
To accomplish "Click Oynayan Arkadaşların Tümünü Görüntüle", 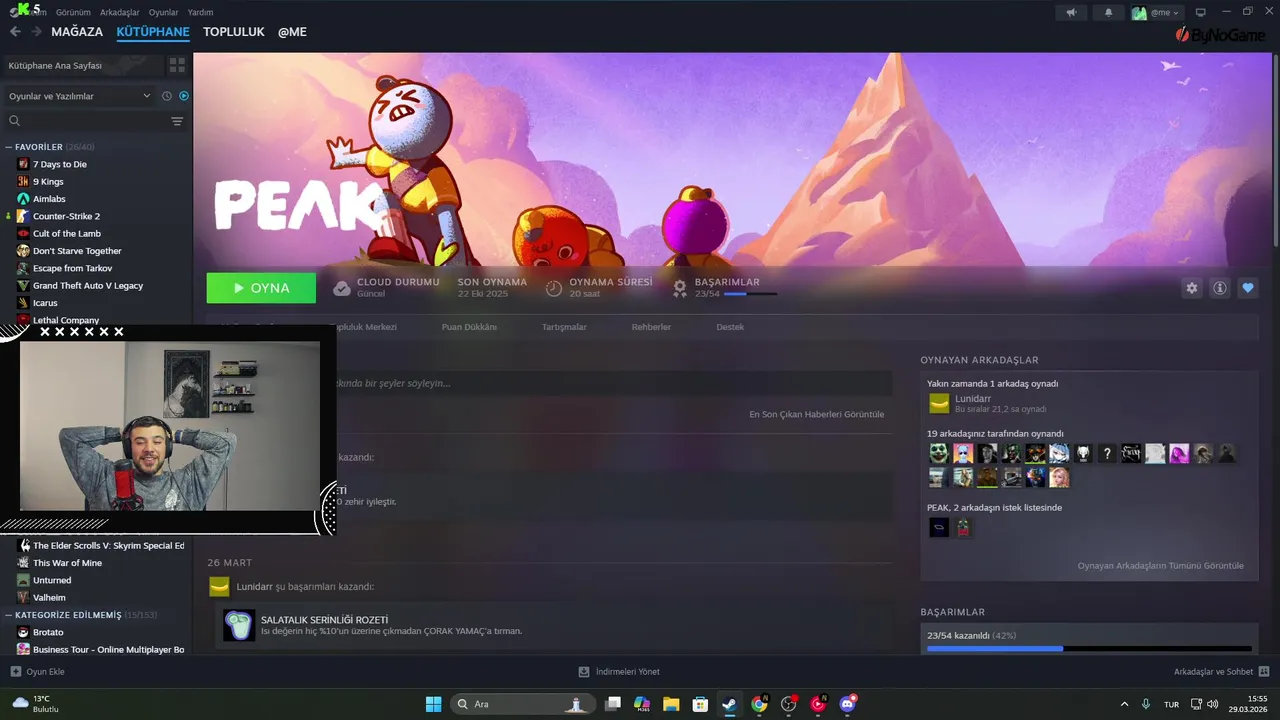I will (x=1160, y=566).
